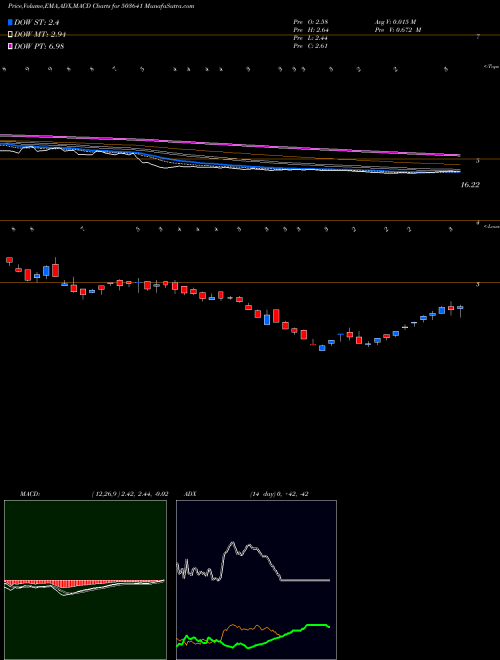500x660 pixels.
Task: Click the 'Avg V: 0.015 M' value
Action: [395, 21]
